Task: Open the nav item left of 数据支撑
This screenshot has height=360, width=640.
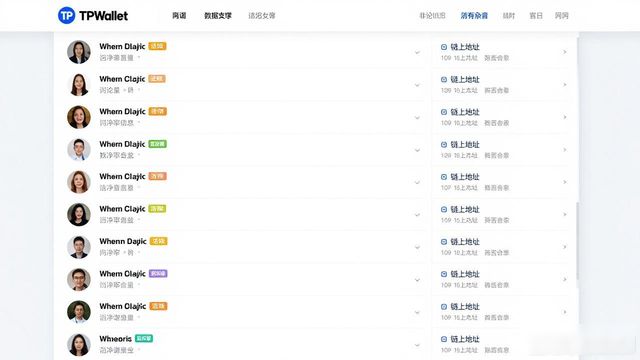Action: point(179,16)
